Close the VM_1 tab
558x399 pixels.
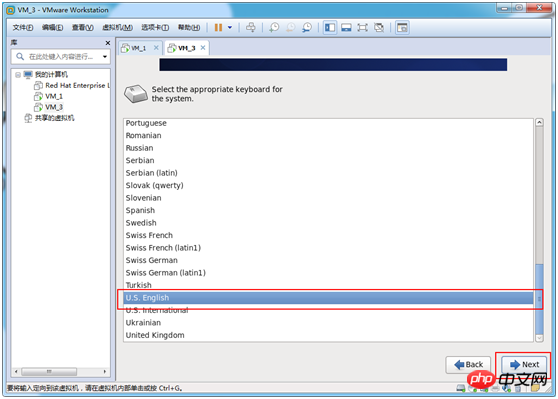[x=156, y=48]
